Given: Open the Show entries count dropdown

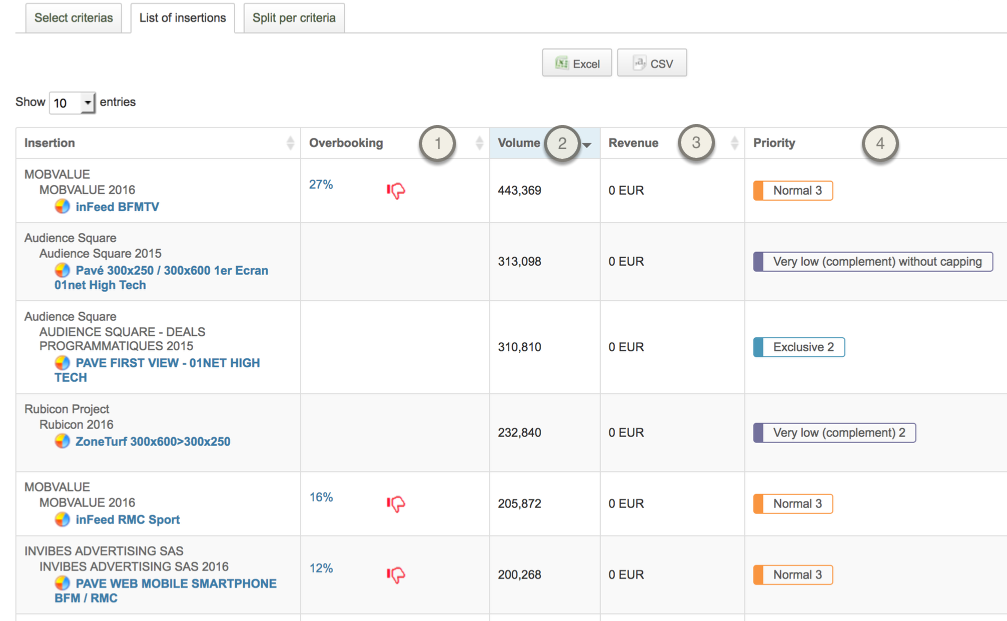Looking at the screenshot, I should point(72,103).
